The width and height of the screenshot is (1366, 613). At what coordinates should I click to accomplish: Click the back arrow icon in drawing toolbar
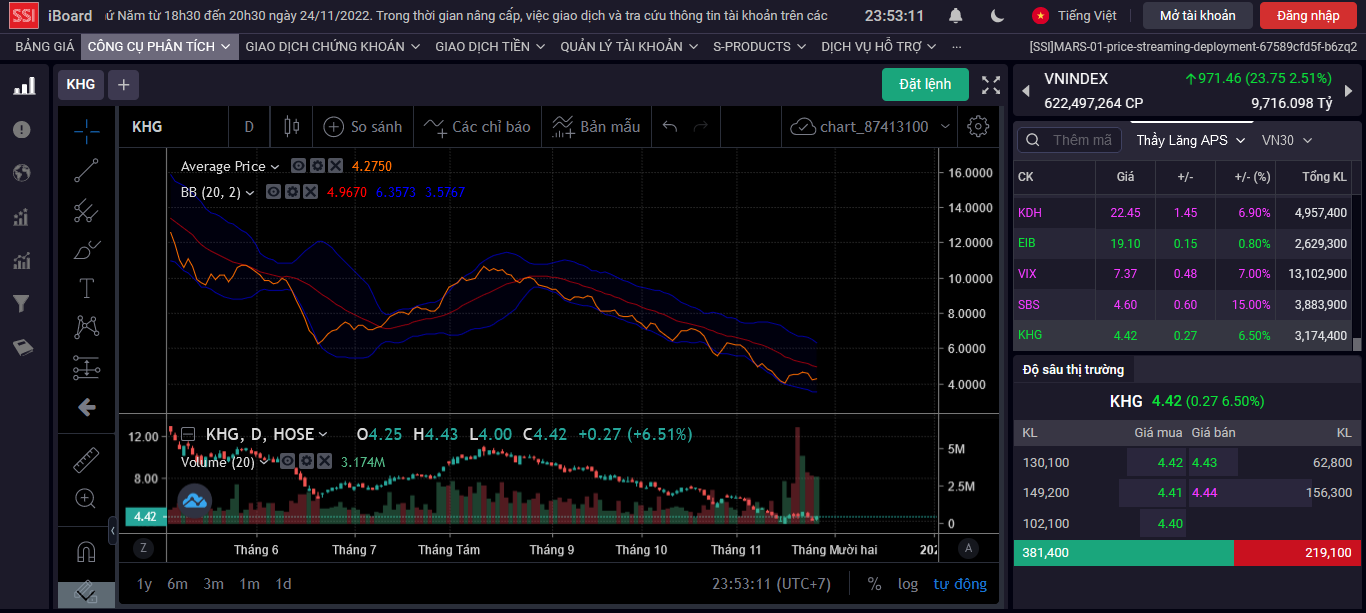click(87, 407)
